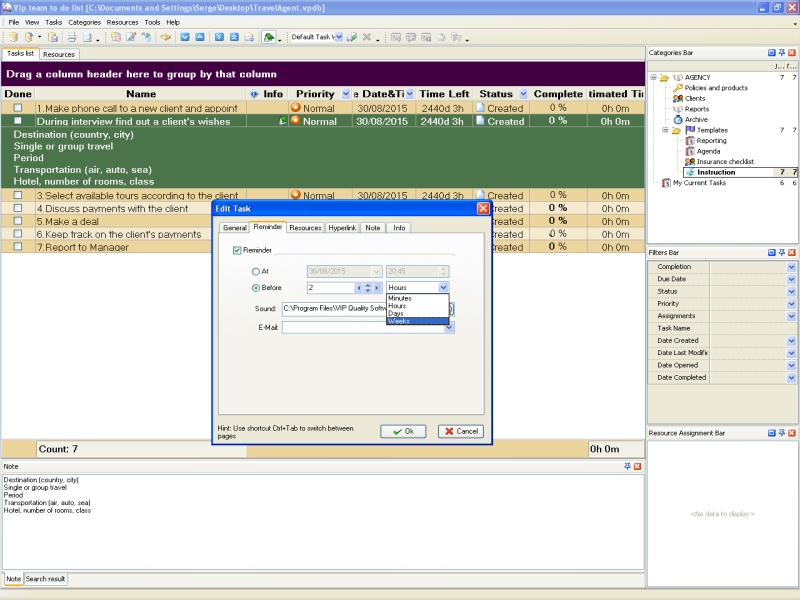This screenshot has width=800, height=600.
Task: Mark 'Make a deal' task as done
Action: 17,222
